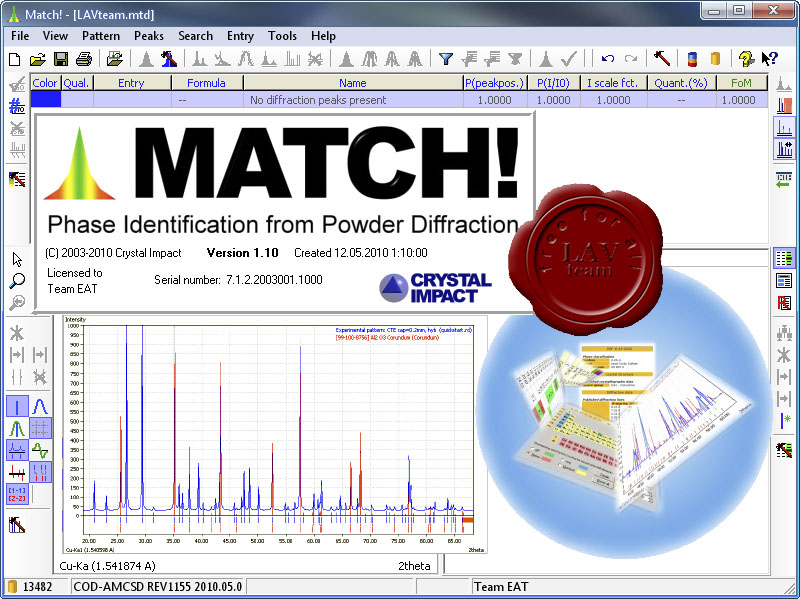The width and height of the screenshot is (800, 599).
Task: Click the '2theta' axis label below the chart
Action: pyautogui.click(x=414, y=566)
